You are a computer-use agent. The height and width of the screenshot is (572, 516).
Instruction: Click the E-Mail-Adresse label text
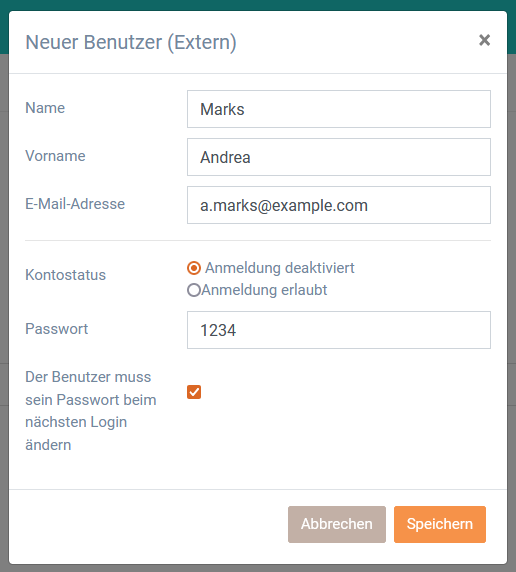tap(75, 204)
